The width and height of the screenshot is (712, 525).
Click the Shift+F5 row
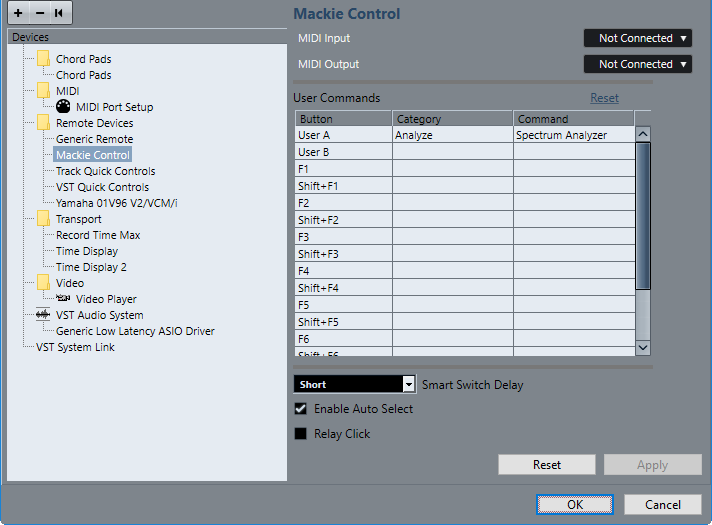[465, 322]
